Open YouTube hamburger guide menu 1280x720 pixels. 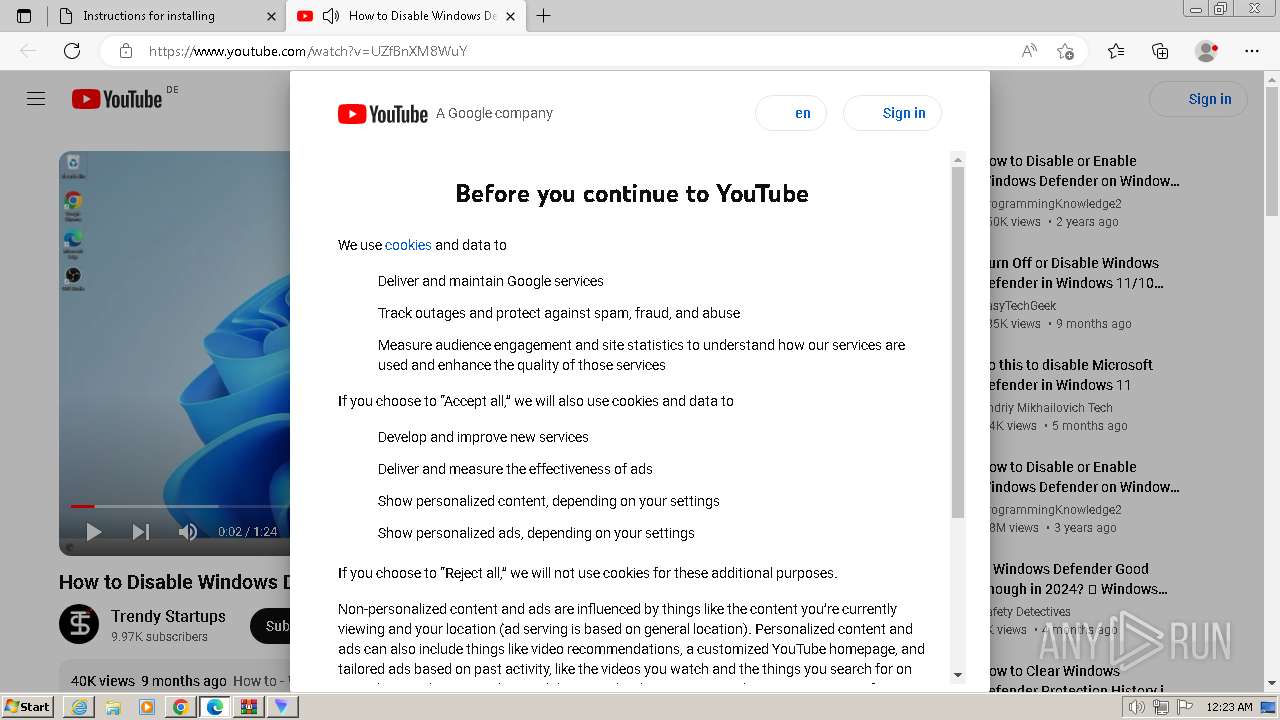(x=36, y=99)
